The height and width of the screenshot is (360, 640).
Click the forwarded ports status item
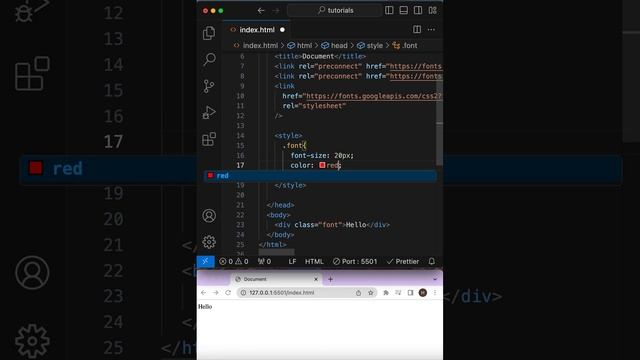pyautogui.click(x=264, y=262)
